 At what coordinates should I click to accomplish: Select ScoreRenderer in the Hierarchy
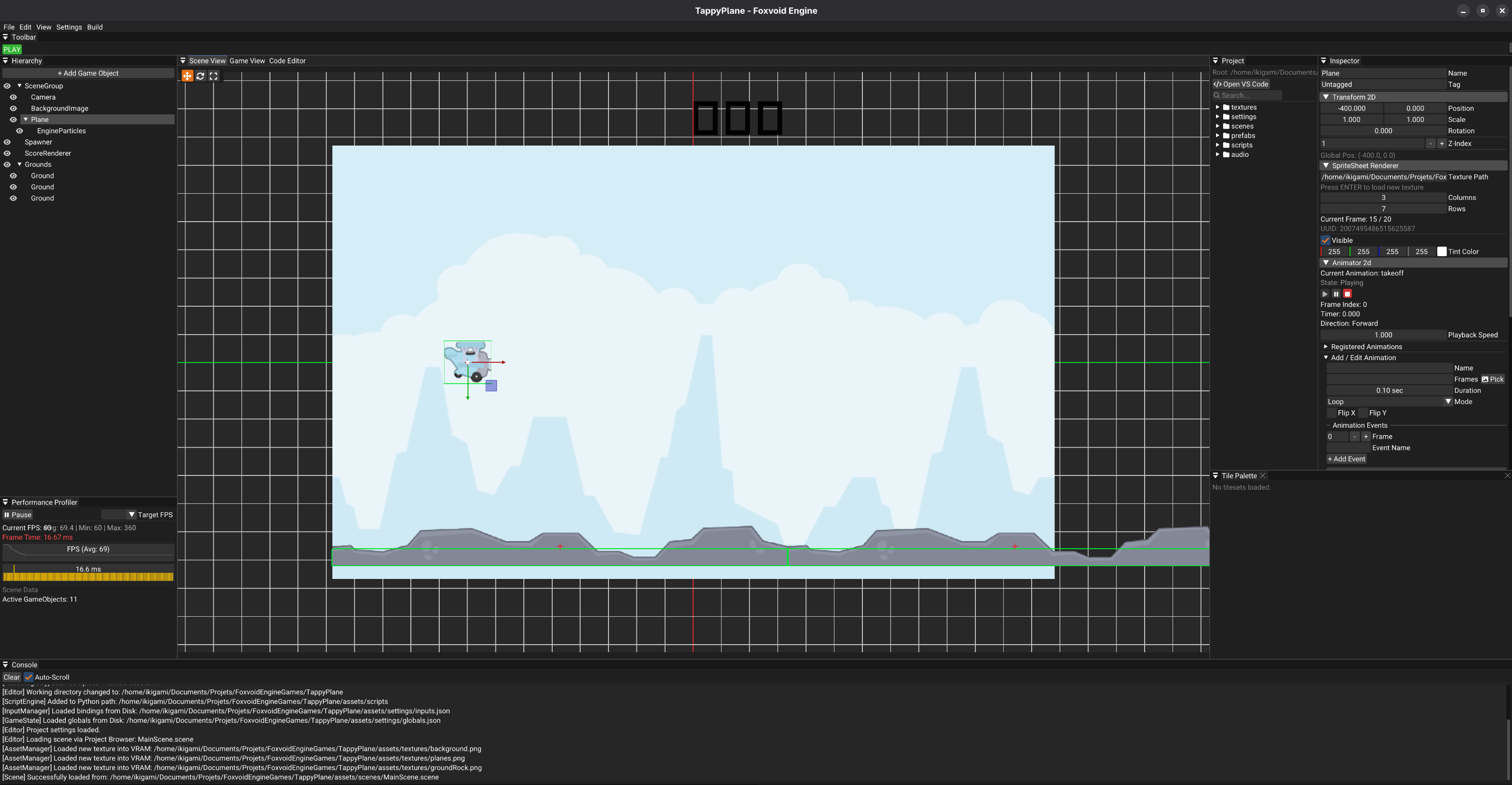(48, 153)
